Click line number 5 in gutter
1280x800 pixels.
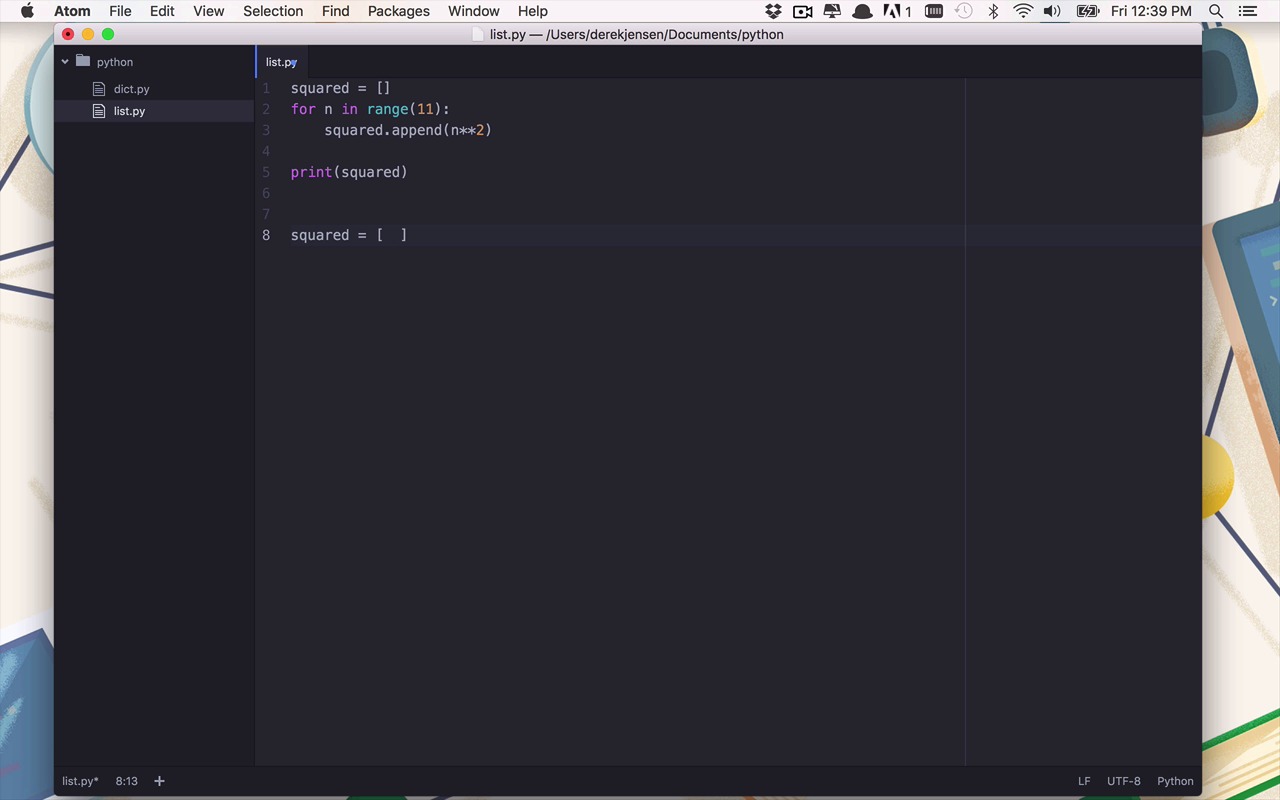(266, 172)
